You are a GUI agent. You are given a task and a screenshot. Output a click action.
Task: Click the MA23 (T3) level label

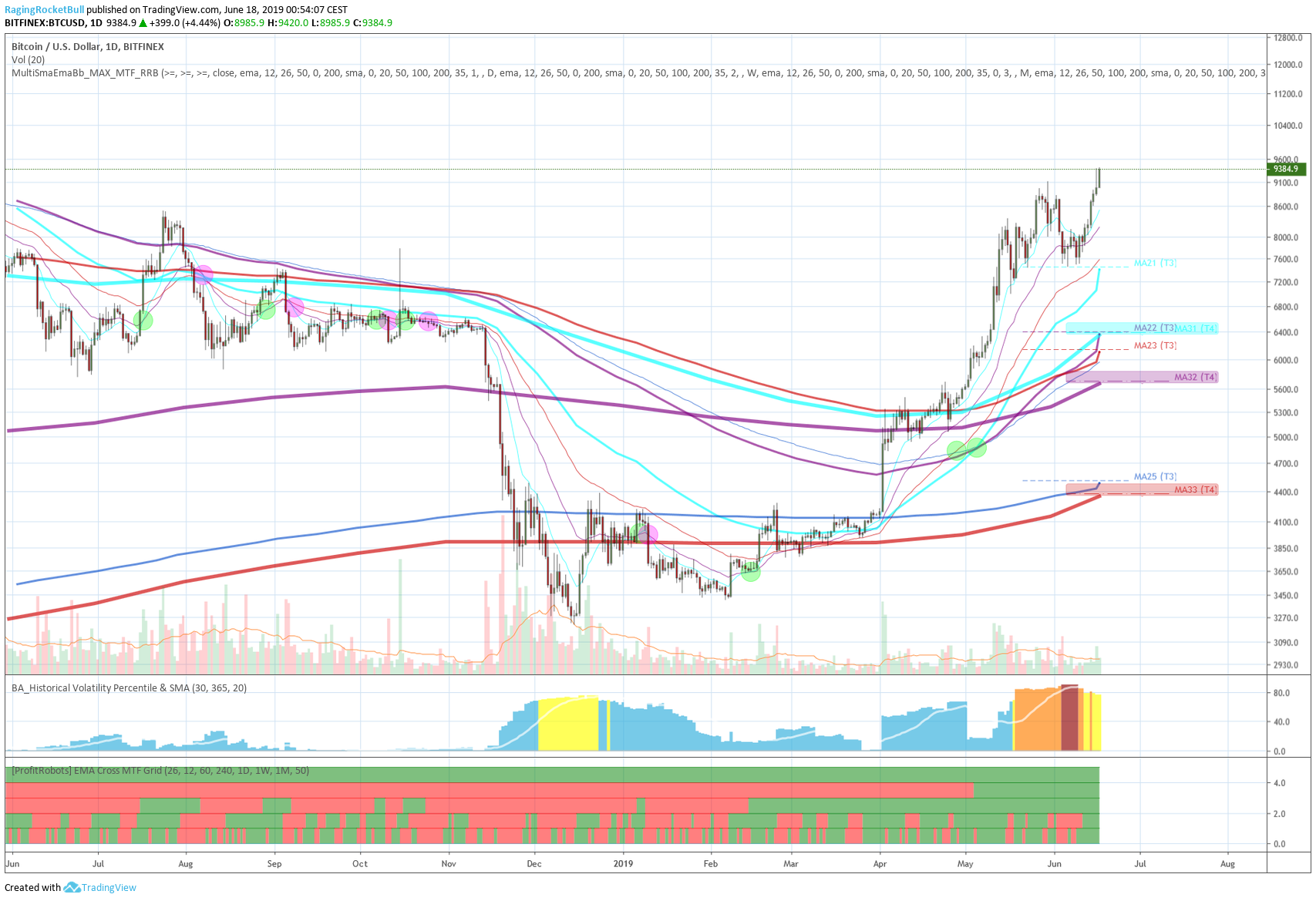point(1155,345)
